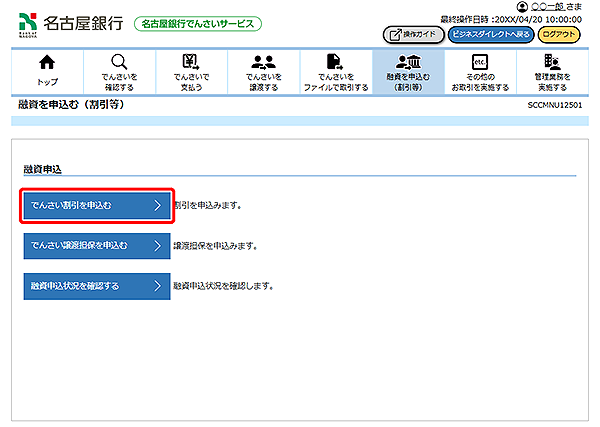
Task: Return via ビジネスダイレクトへ戻る button
Action: tap(490, 34)
